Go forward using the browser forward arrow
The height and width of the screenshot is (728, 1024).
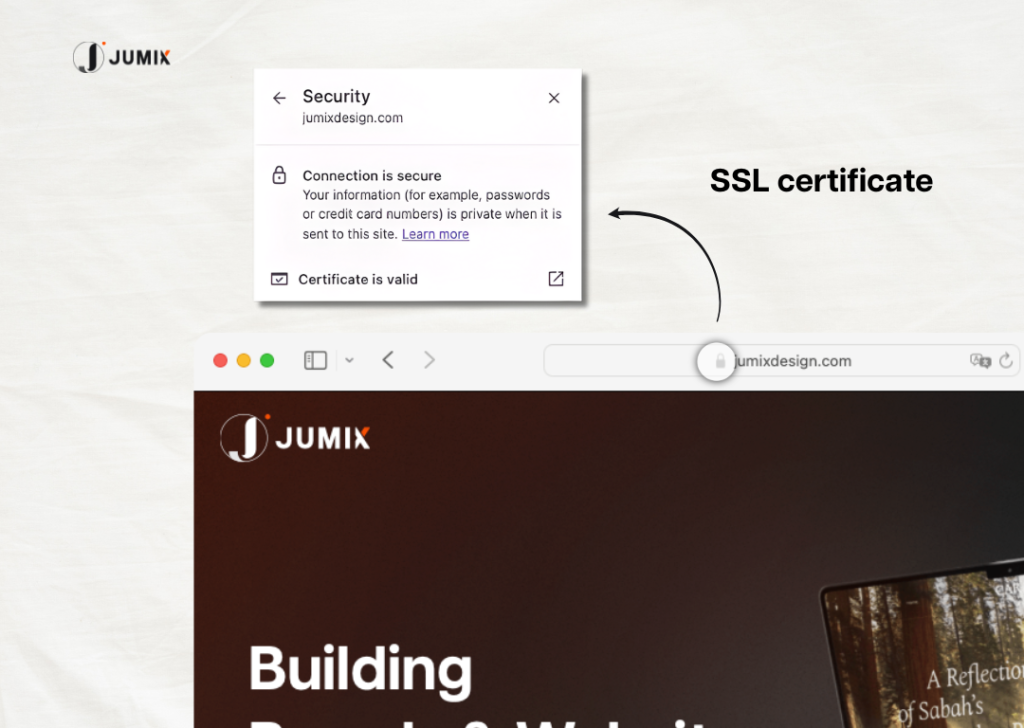click(x=429, y=360)
